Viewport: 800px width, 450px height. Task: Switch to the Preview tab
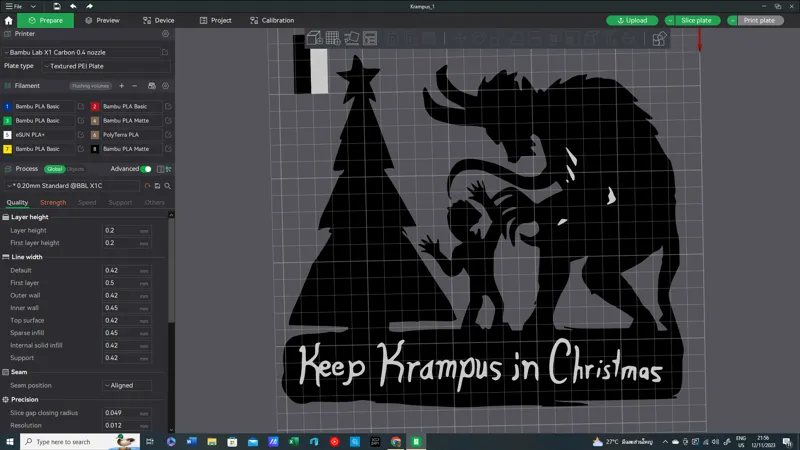click(x=102, y=20)
